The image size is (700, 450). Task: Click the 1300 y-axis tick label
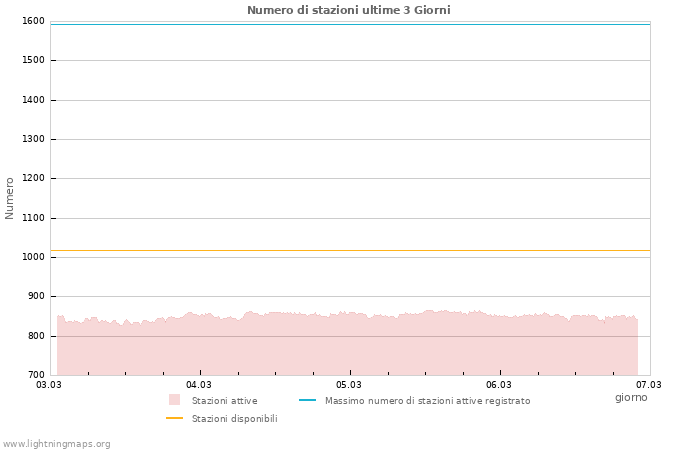[33, 139]
